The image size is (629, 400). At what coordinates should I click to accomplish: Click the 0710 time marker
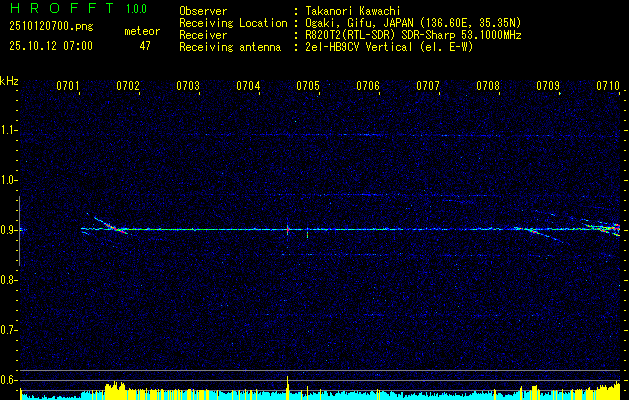[608, 85]
